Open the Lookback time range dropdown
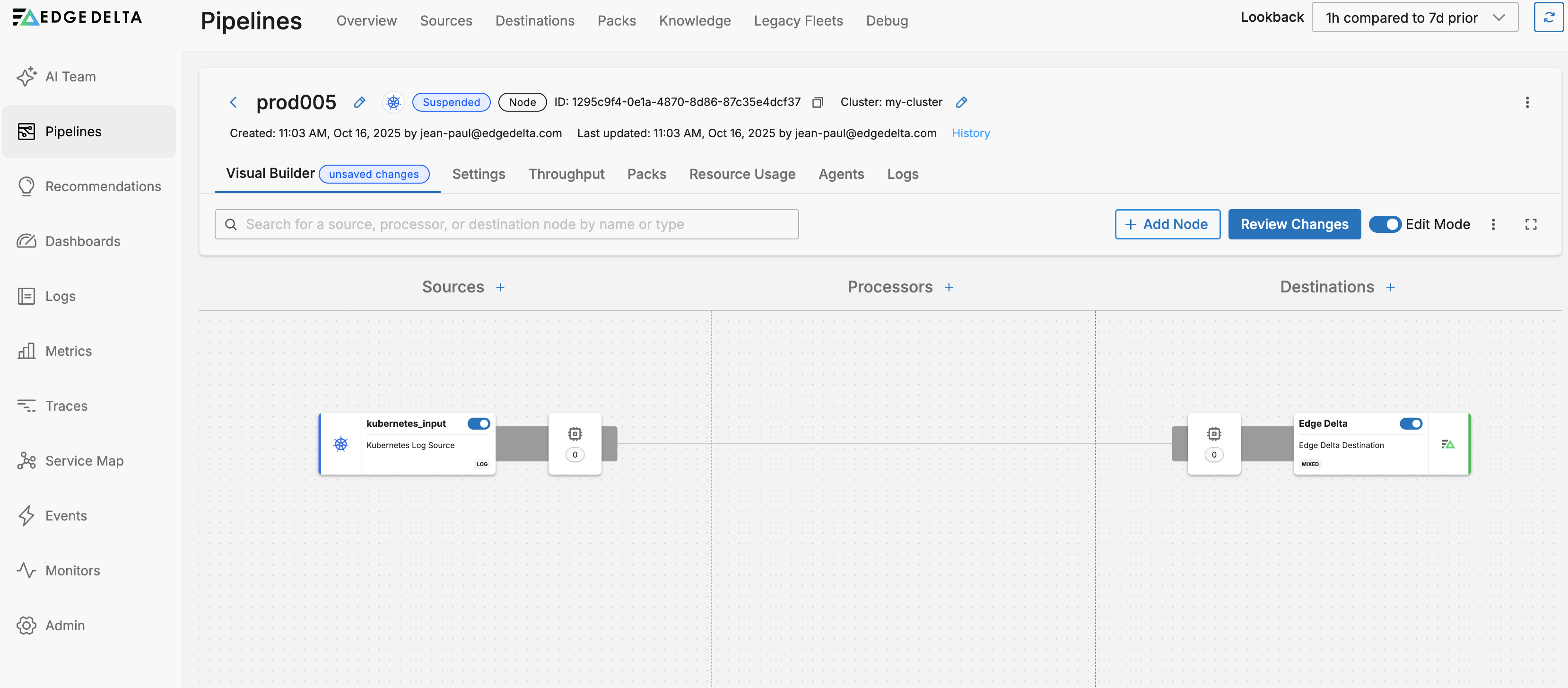This screenshot has height=688, width=1568. [1415, 18]
